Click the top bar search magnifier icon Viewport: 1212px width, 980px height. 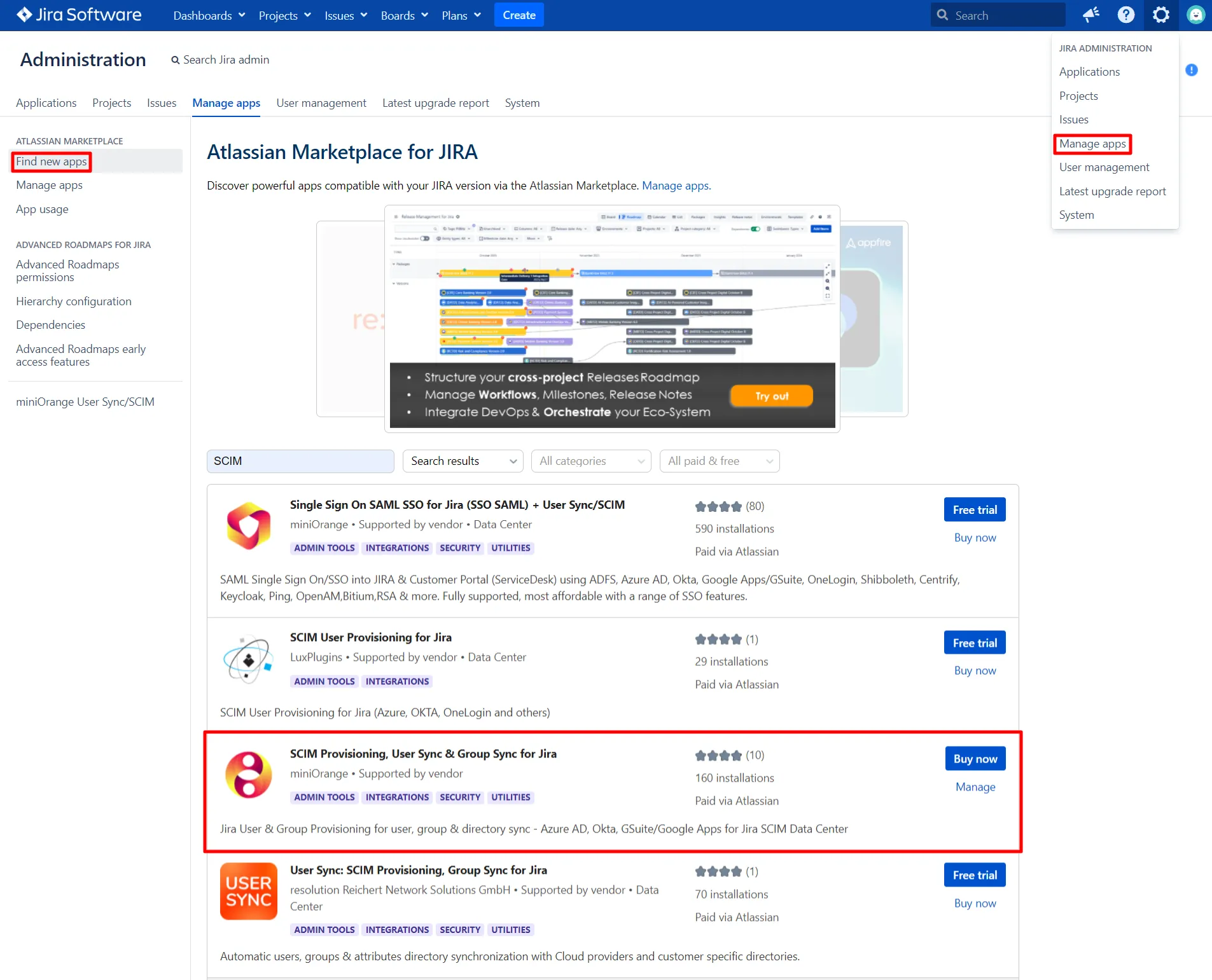point(942,15)
